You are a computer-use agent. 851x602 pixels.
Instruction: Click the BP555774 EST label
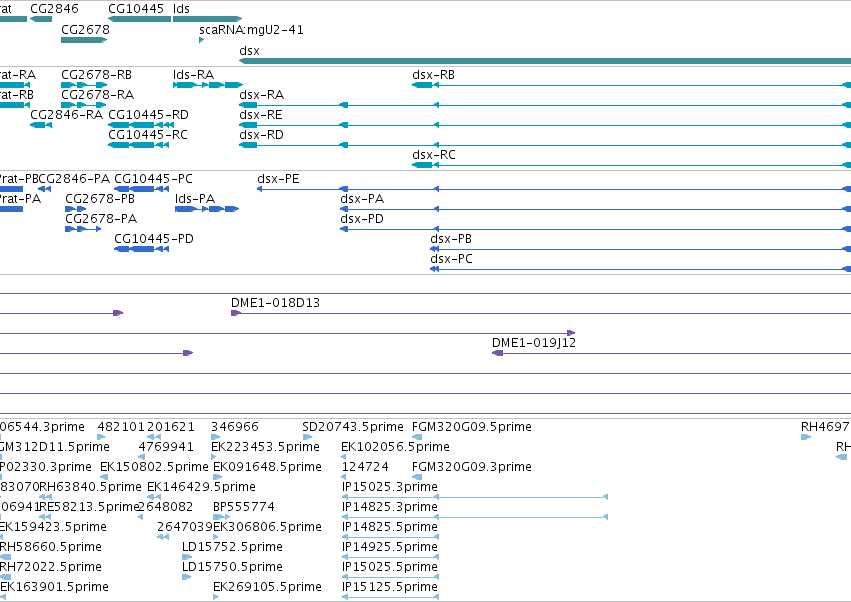coord(244,507)
